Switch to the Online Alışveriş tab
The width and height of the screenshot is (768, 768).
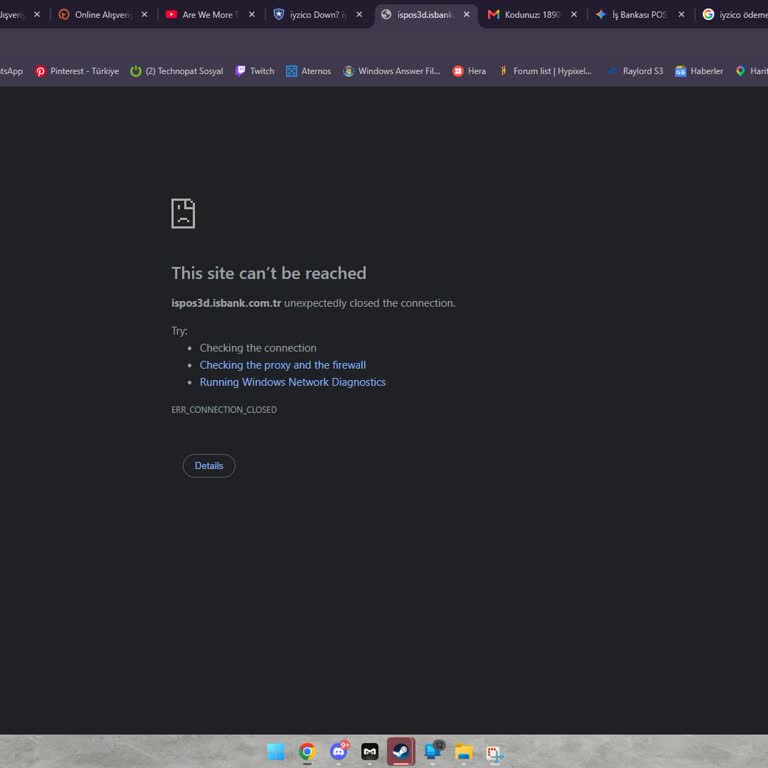click(96, 15)
